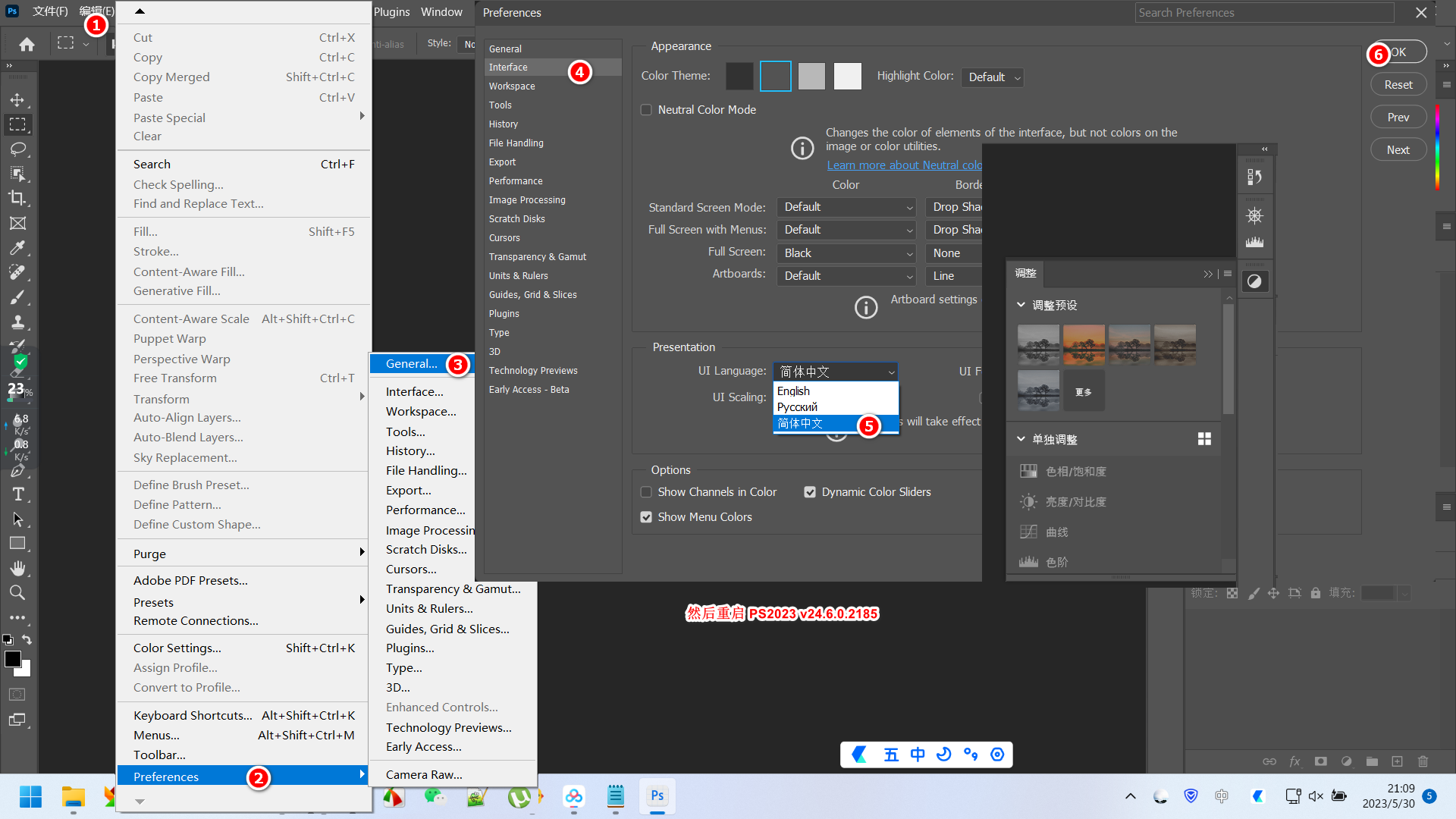Select the Zoom tool
1456x819 pixels.
point(17,592)
